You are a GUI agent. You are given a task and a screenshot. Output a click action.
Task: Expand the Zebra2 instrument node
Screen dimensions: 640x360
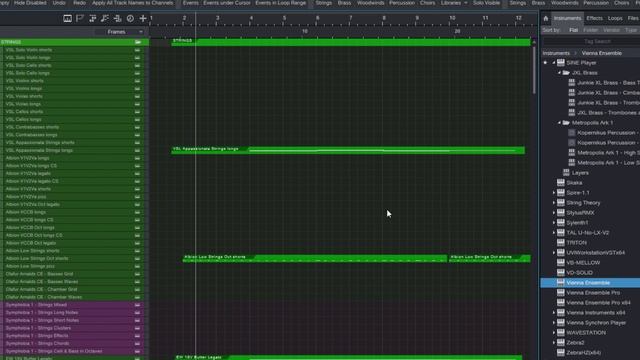[x=554, y=343]
